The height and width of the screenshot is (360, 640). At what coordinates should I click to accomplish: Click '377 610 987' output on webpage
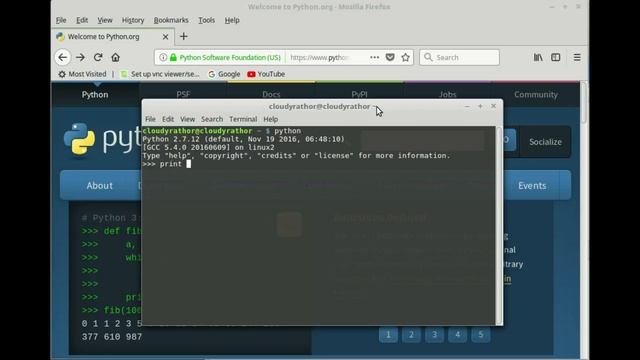[112, 337]
